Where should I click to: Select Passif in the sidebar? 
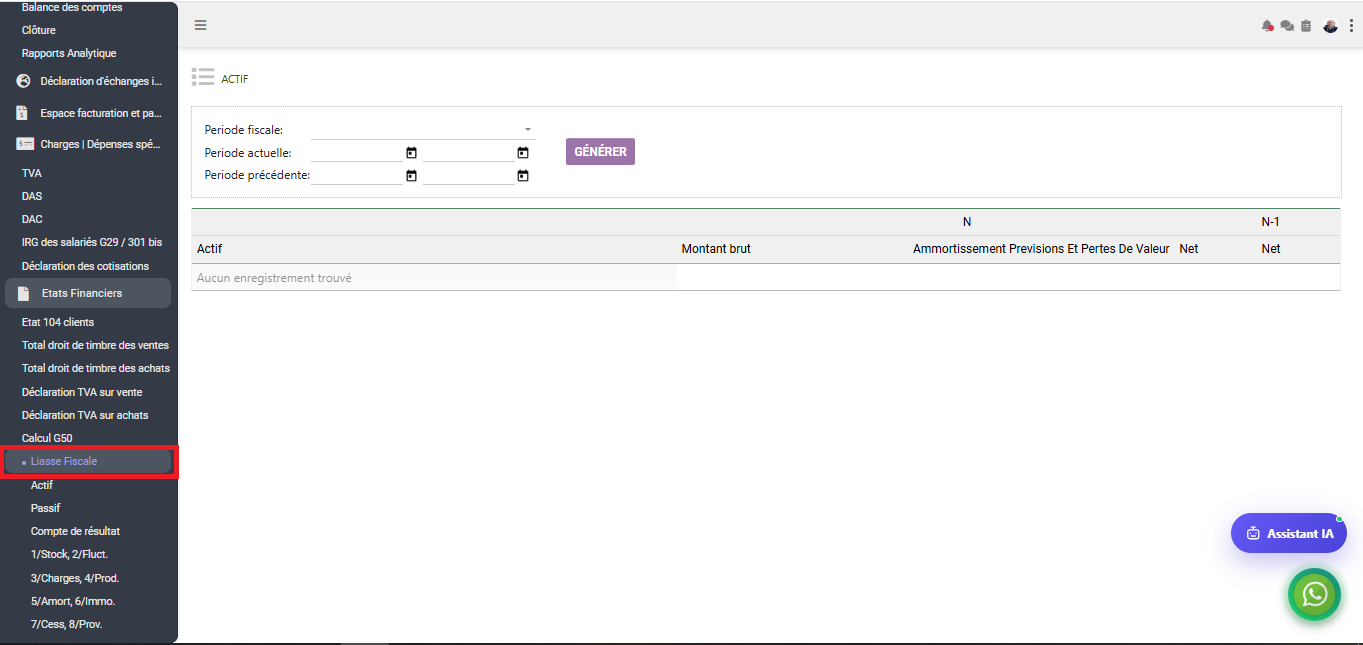45,508
